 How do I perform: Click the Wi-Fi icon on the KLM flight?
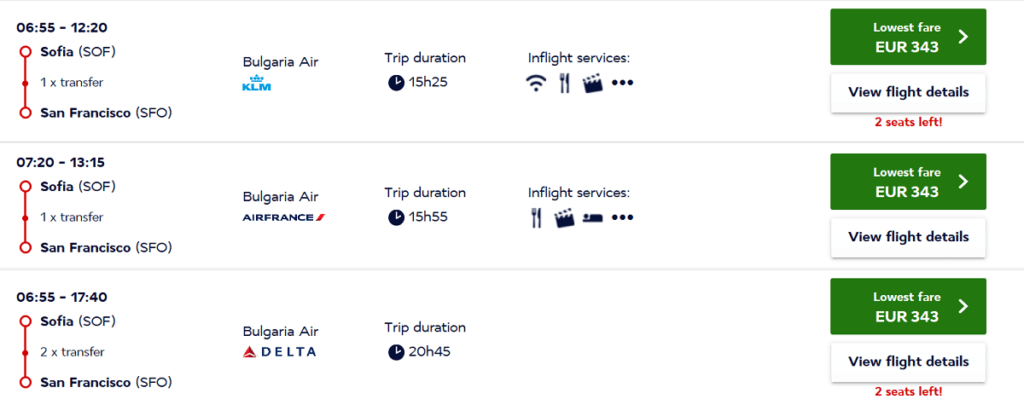(x=536, y=83)
